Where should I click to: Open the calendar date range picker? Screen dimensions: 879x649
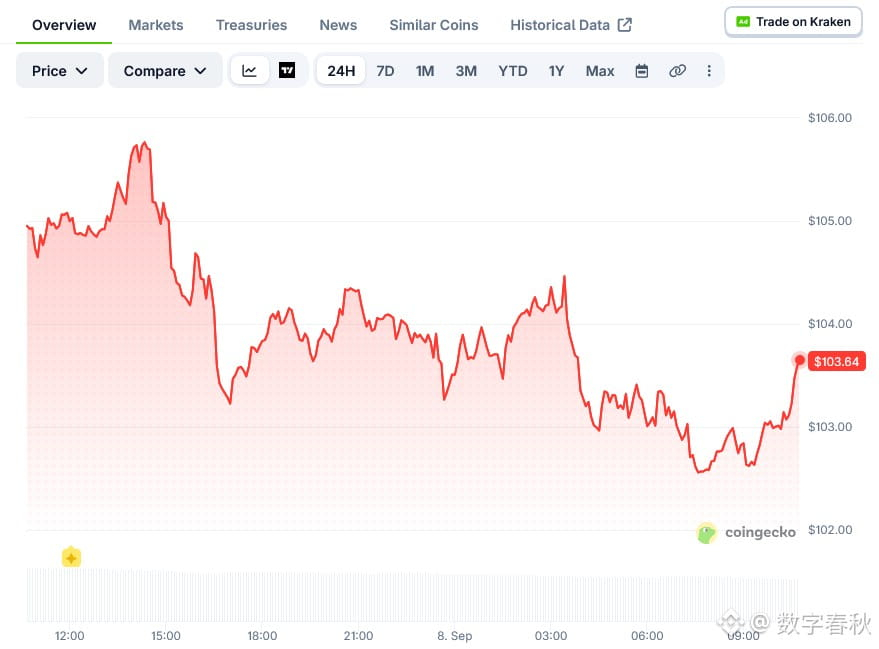tap(642, 71)
